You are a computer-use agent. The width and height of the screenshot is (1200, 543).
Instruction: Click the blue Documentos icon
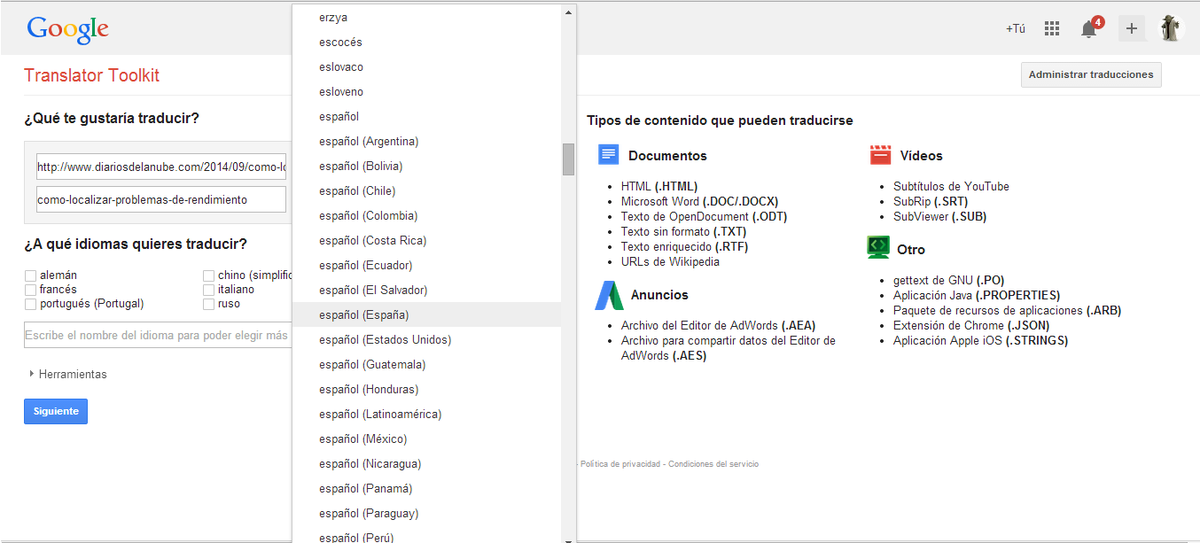coord(608,155)
